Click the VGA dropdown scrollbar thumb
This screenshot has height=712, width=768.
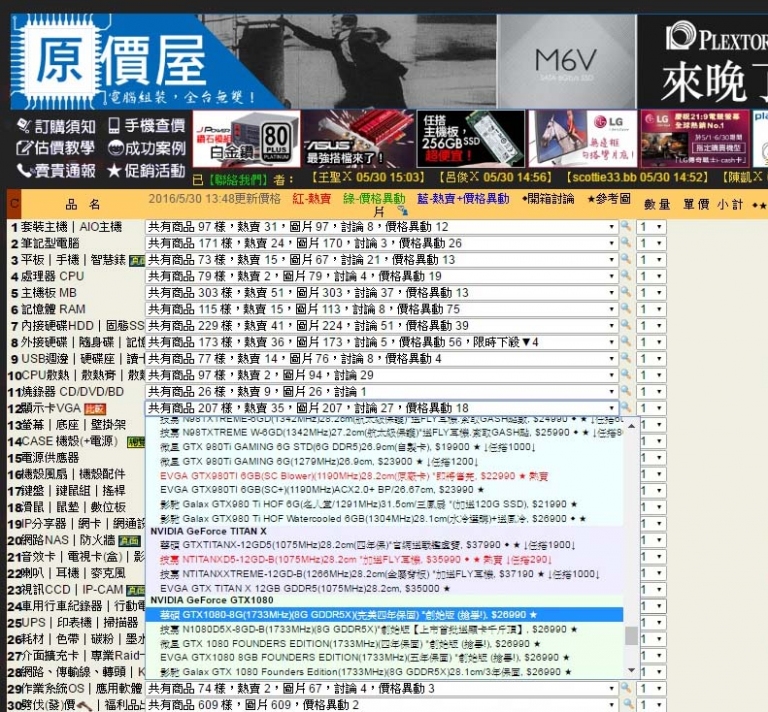pos(631,636)
